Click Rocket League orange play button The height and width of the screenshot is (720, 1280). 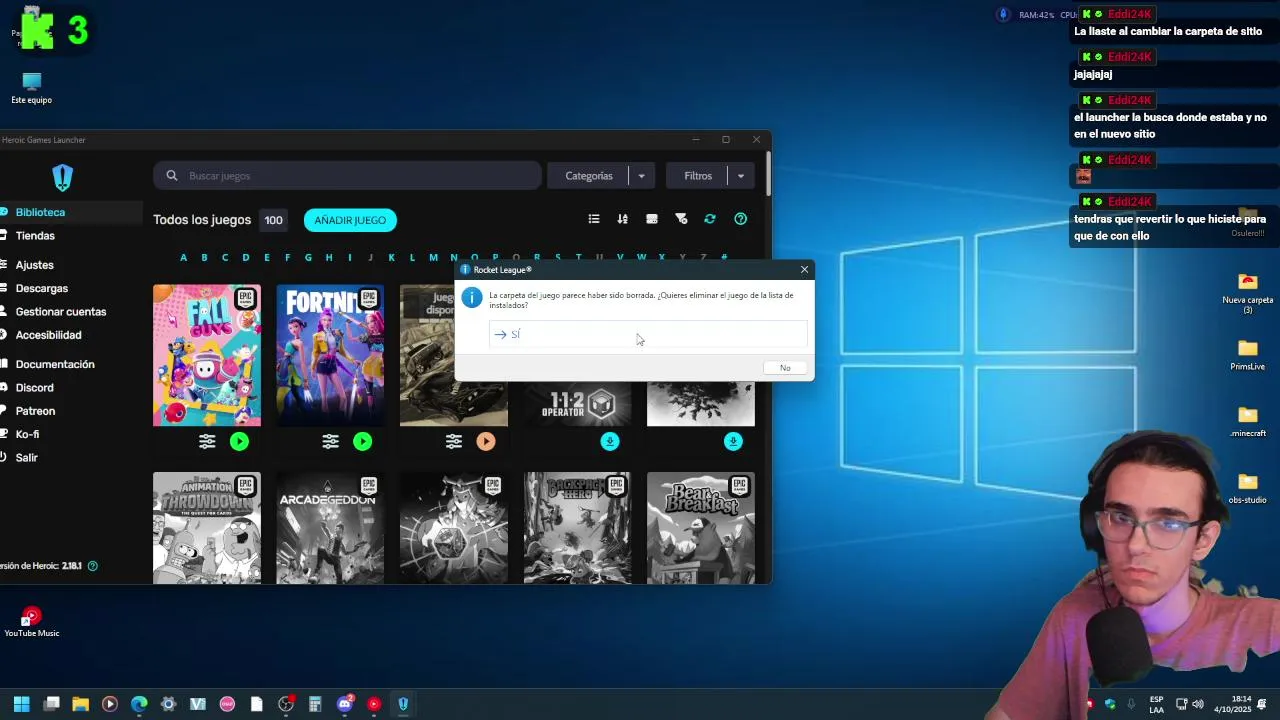(x=486, y=441)
